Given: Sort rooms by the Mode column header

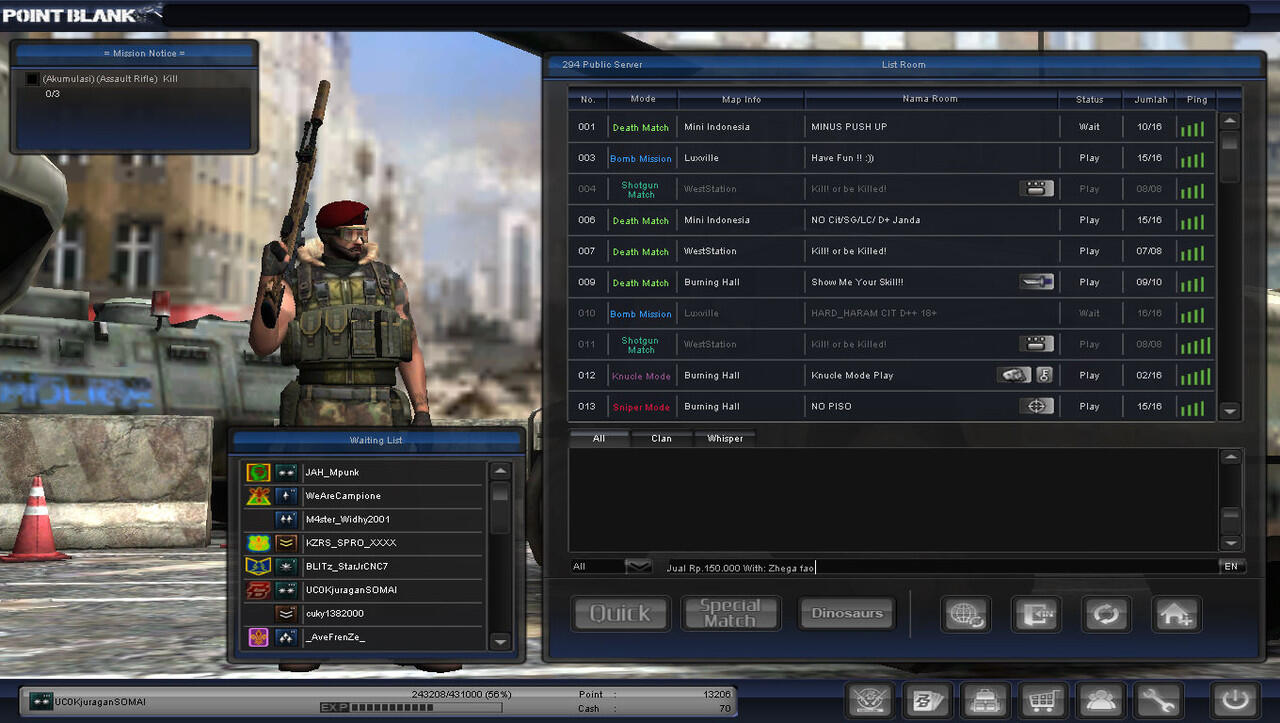Looking at the screenshot, I should [x=643, y=99].
